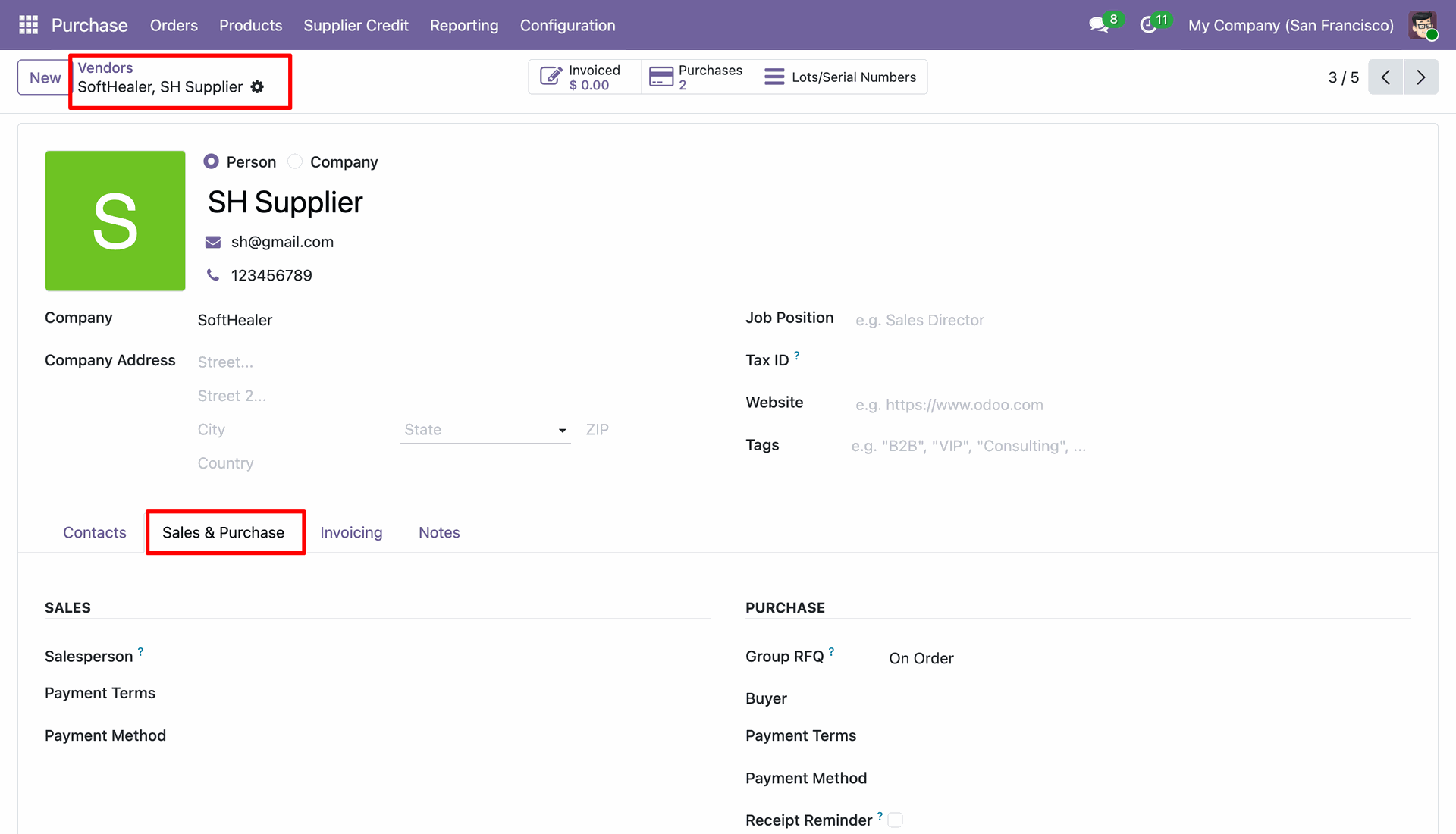Open My Company (San Francisco) switcher
The height and width of the screenshot is (834, 1456).
click(1291, 25)
